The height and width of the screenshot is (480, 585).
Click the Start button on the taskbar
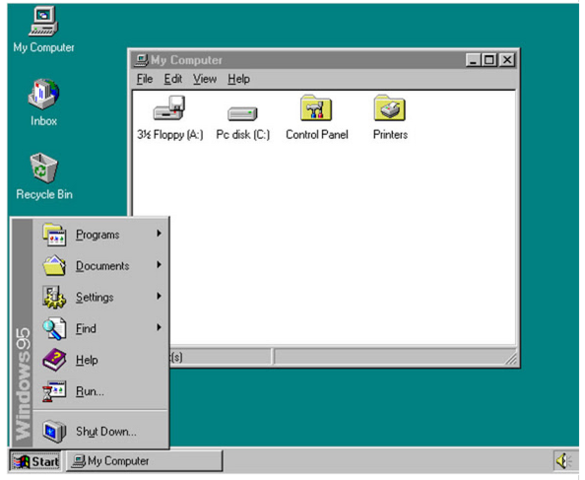point(36,461)
